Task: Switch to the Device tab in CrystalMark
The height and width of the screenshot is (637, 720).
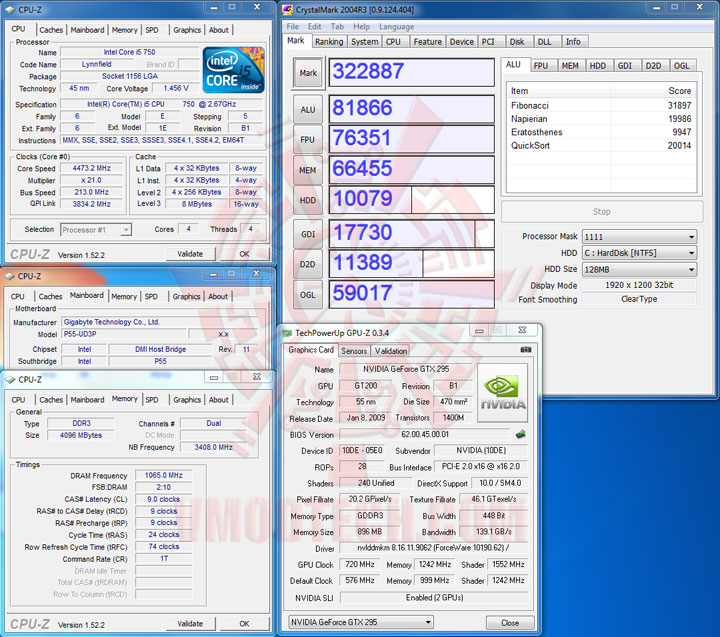Action: click(x=461, y=42)
